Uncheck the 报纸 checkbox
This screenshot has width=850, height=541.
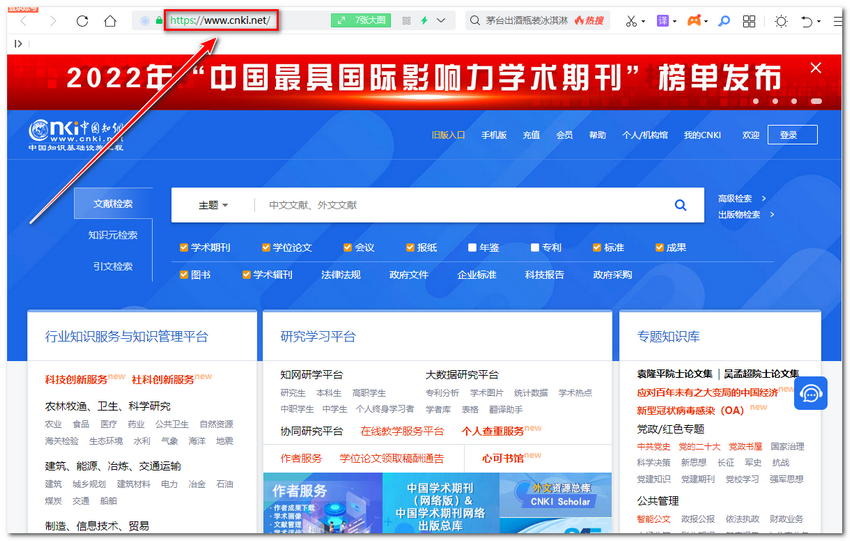tap(410, 248)
